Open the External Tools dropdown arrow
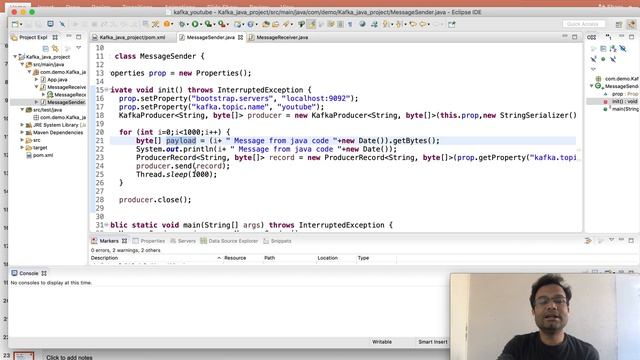Screen dimensions: 640x360 coord(228,24)
